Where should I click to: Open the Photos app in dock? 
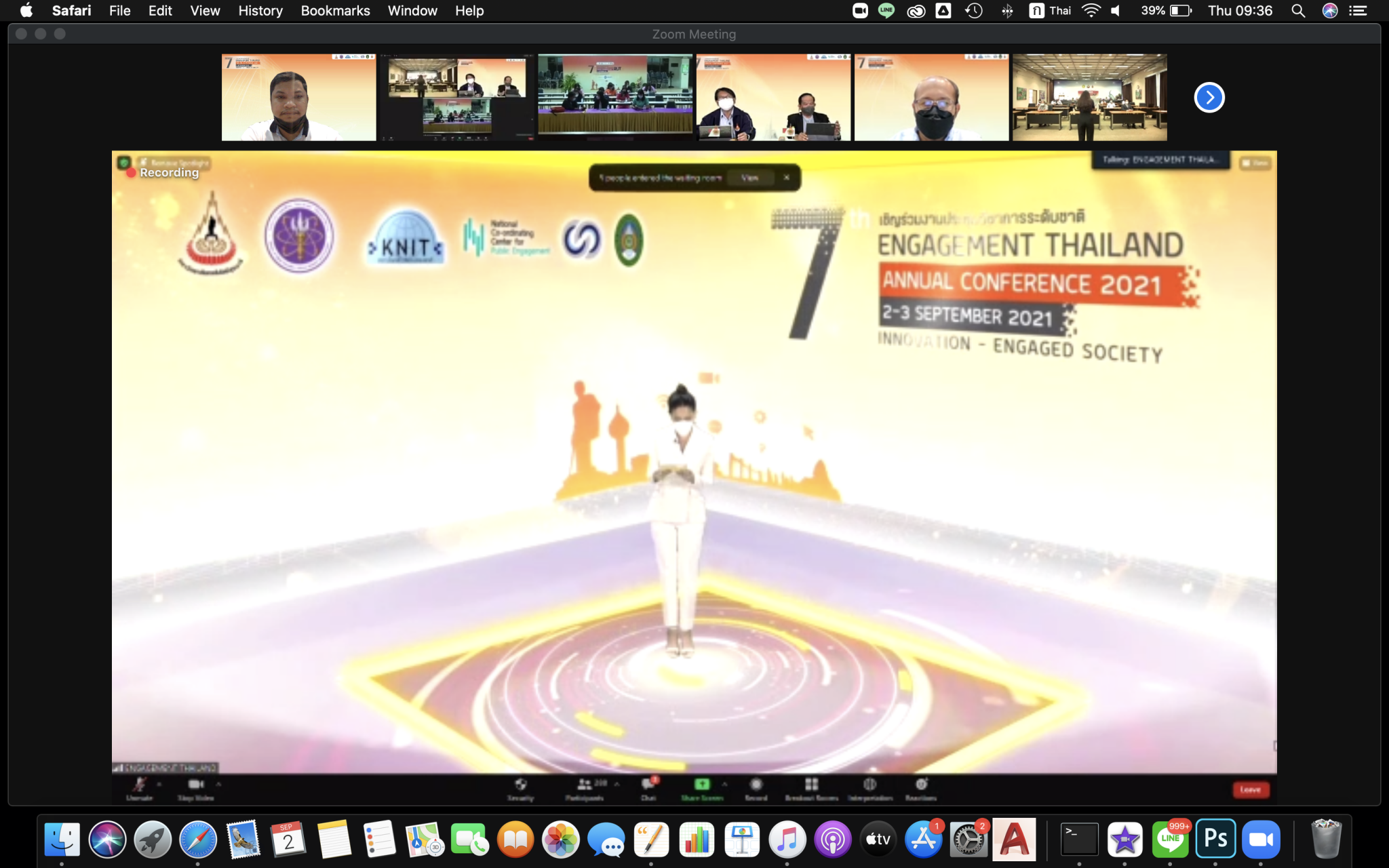[561, 840]
